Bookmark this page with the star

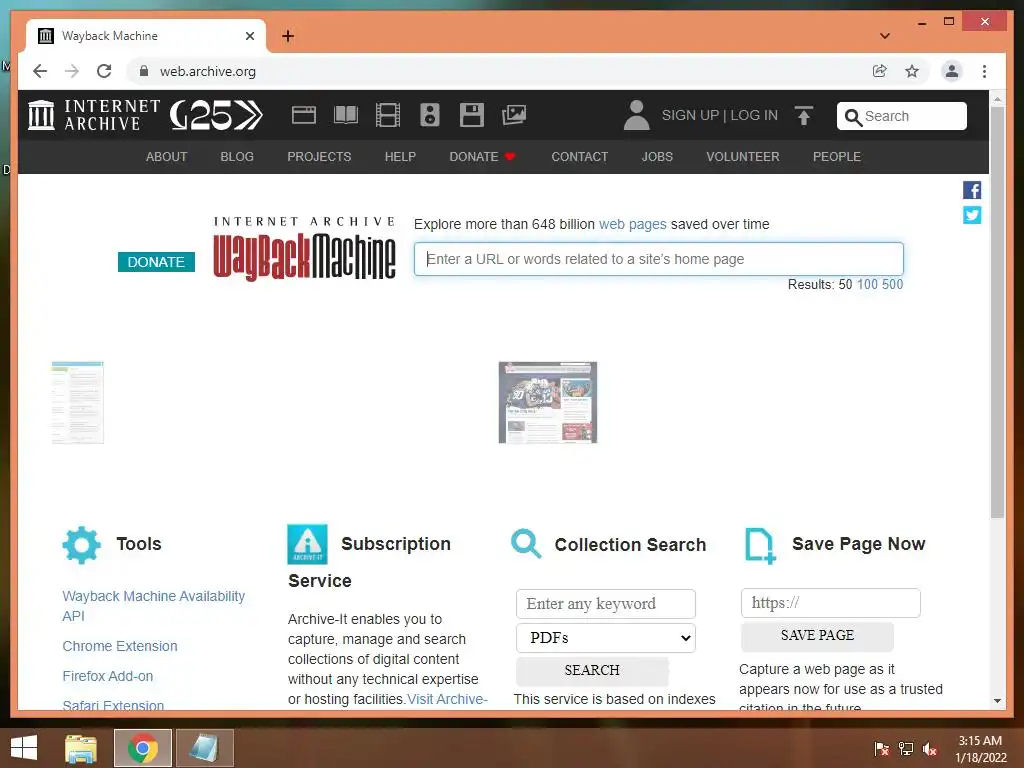pyautogui.click(x=912, y=71)
